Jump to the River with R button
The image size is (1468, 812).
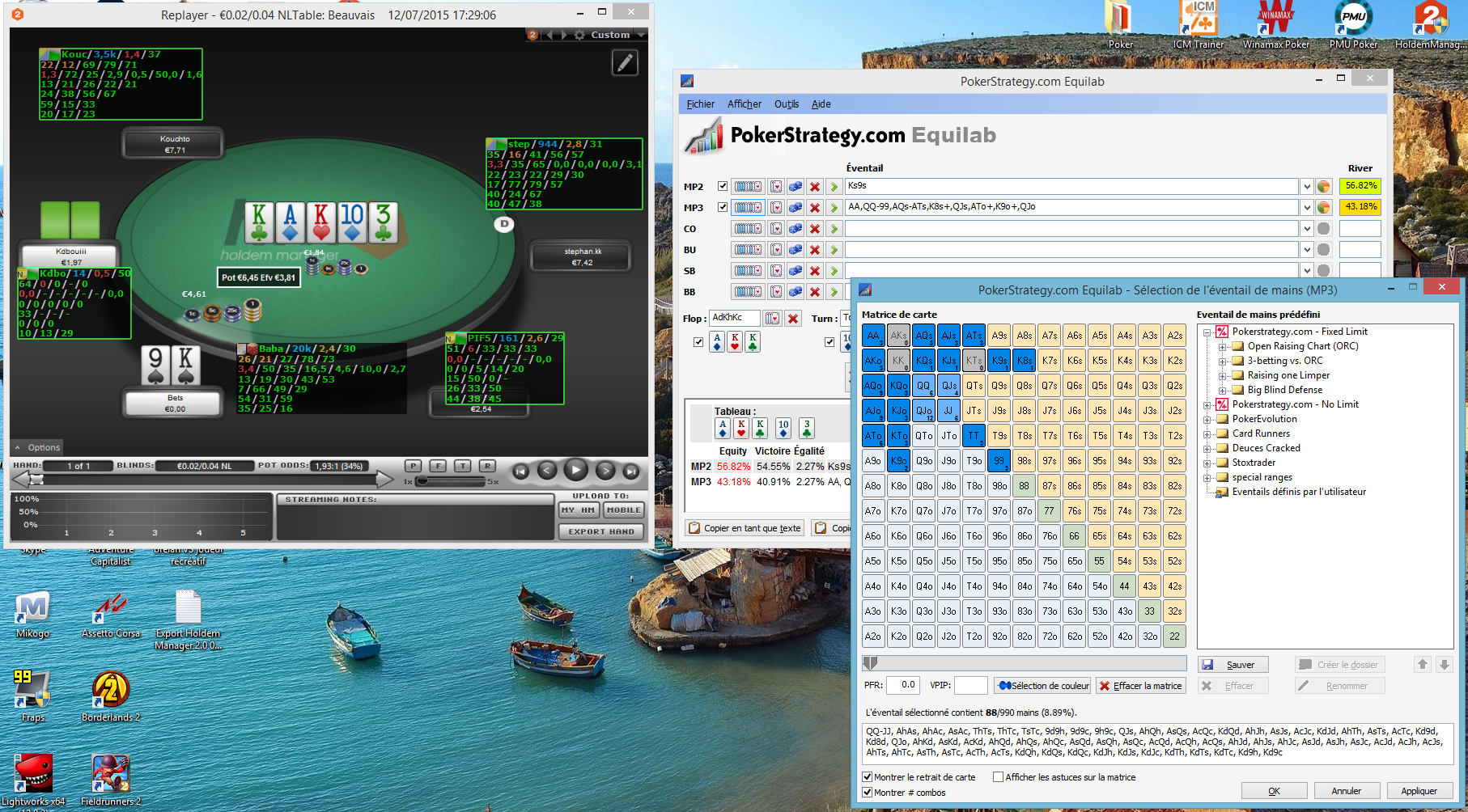pos(487,466)
